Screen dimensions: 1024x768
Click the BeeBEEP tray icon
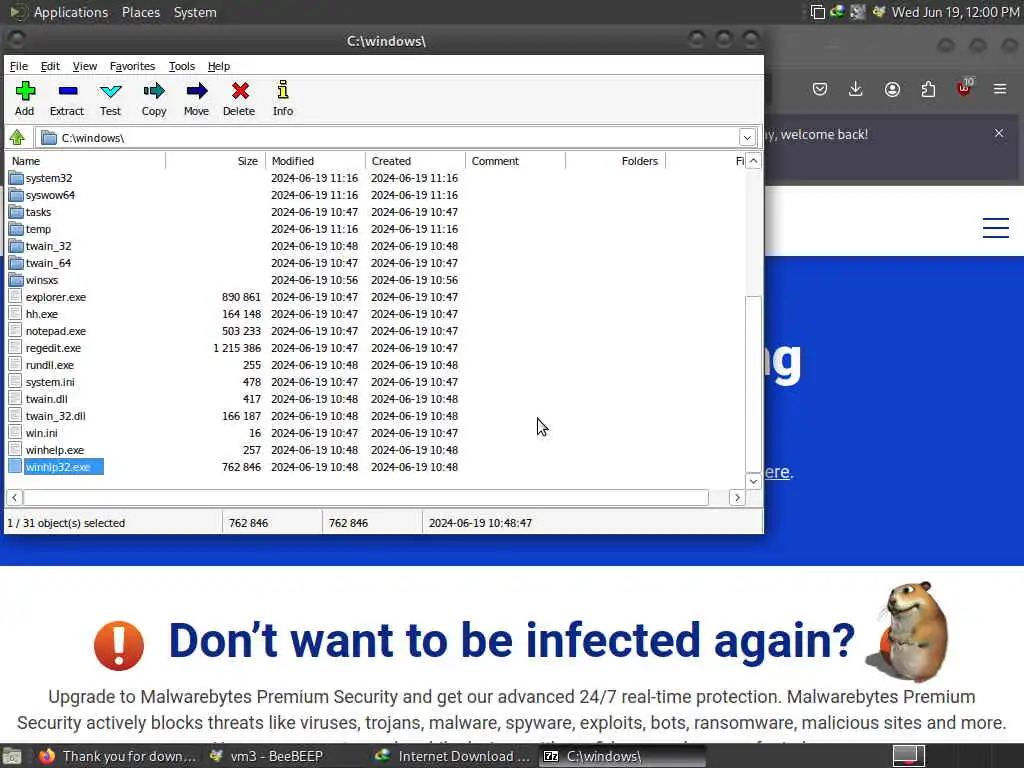878,12
